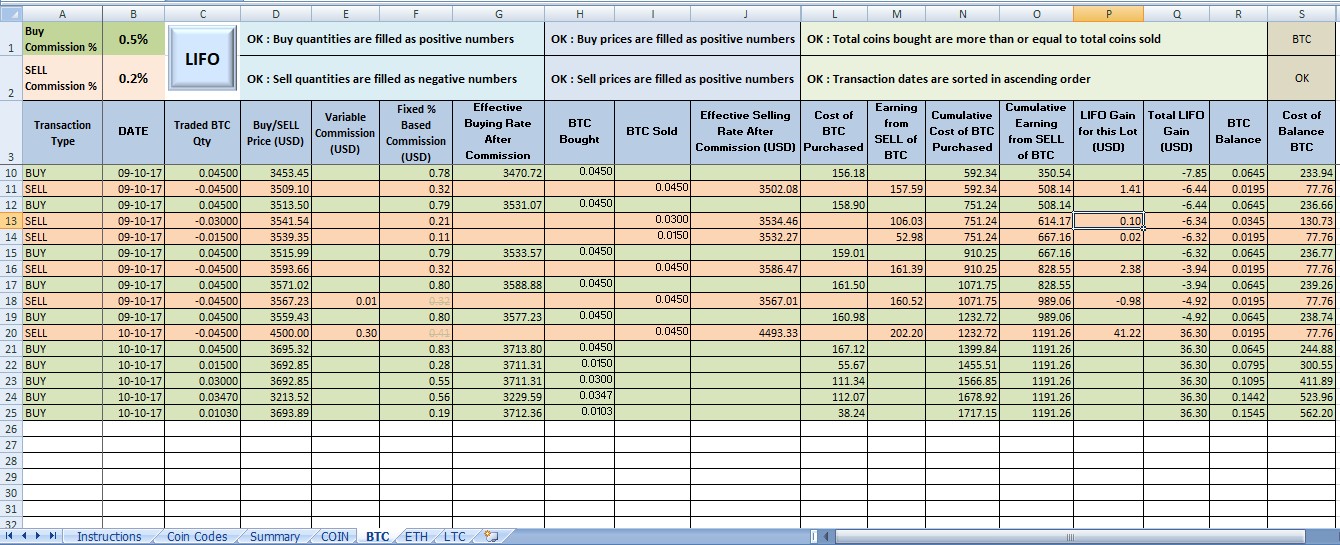Click the Buy Commission % label cell

pyautogui.click(x=62, y=40)
